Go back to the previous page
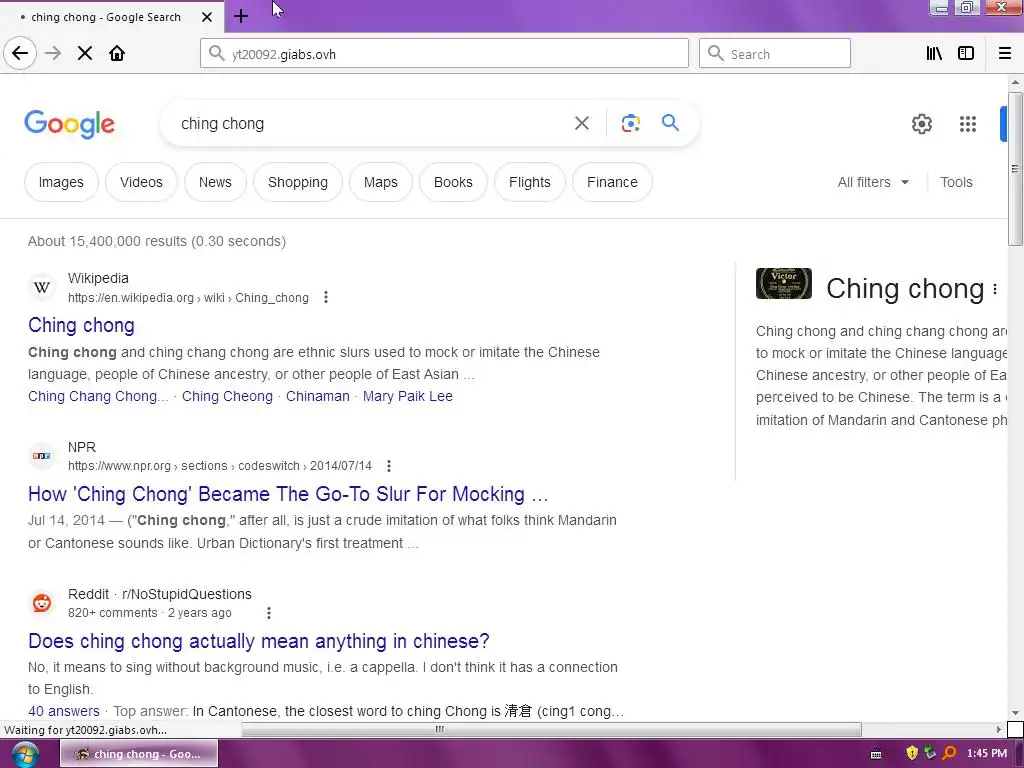This screenshot has height=768, width=1024. point(20,53)
